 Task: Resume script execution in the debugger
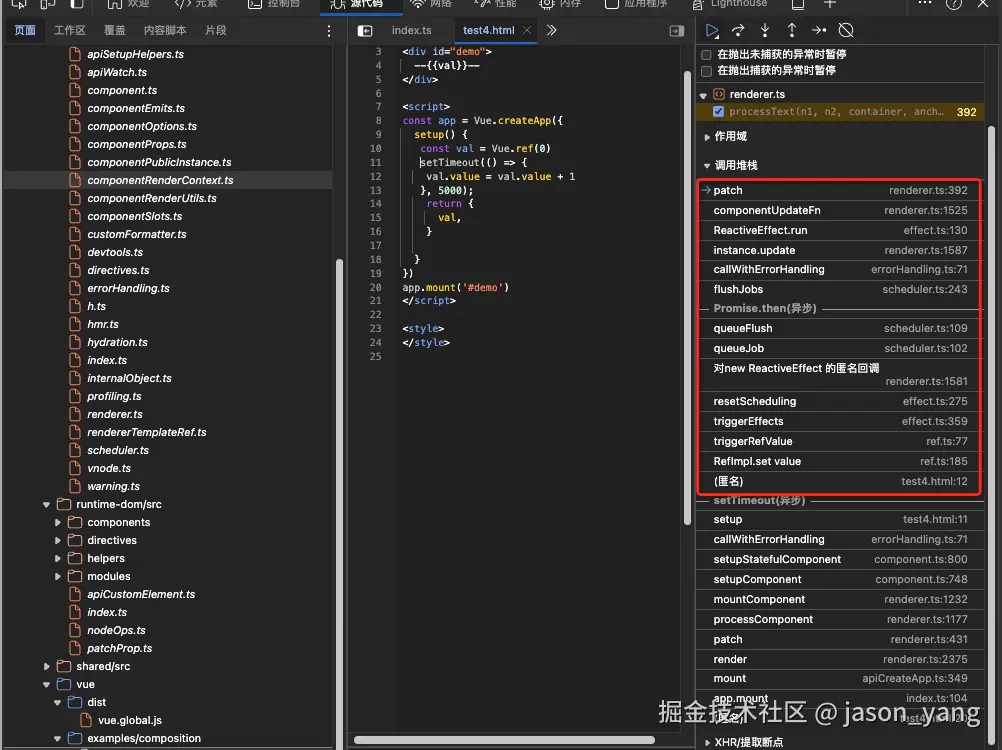[x=711, y=30]
